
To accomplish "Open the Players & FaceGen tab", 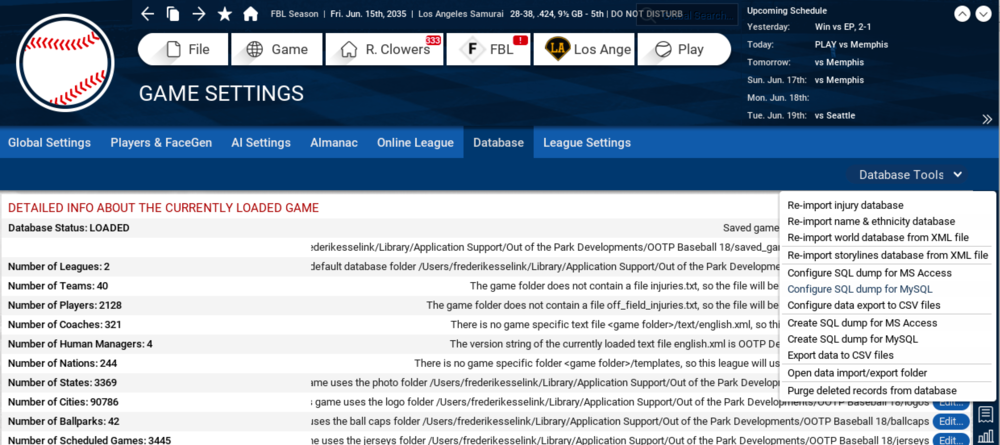I will 161,143.
